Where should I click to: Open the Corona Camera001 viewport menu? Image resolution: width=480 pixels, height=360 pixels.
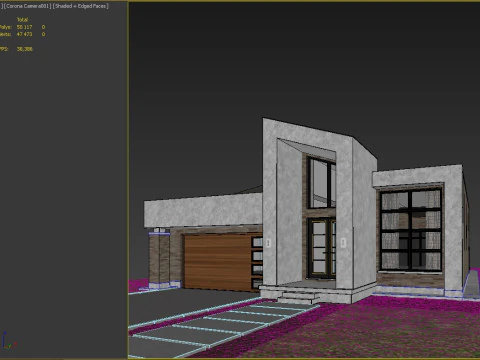click(27, 6)
